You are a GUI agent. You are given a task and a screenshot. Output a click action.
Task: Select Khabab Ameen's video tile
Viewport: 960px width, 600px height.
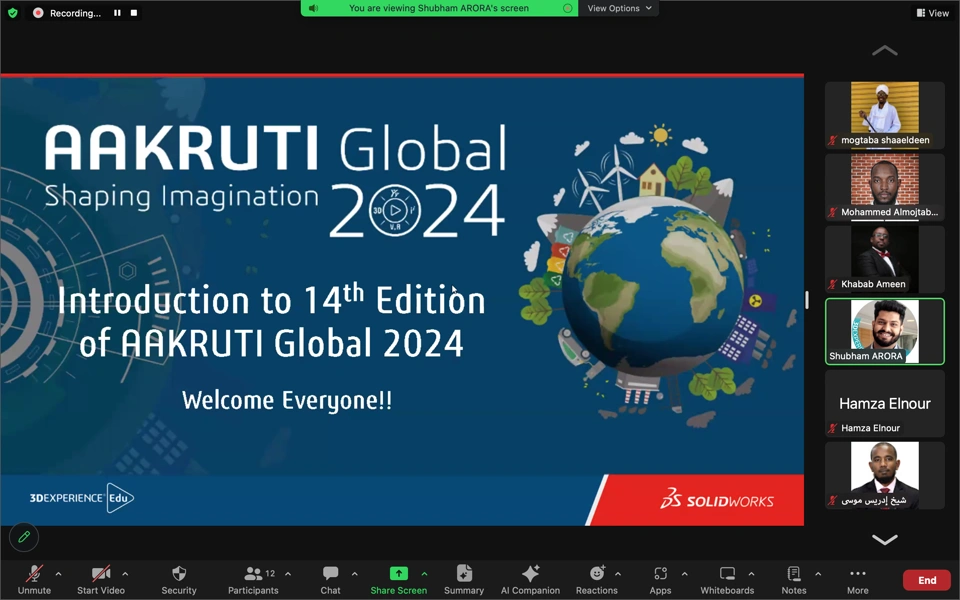(x=885, y=259)
